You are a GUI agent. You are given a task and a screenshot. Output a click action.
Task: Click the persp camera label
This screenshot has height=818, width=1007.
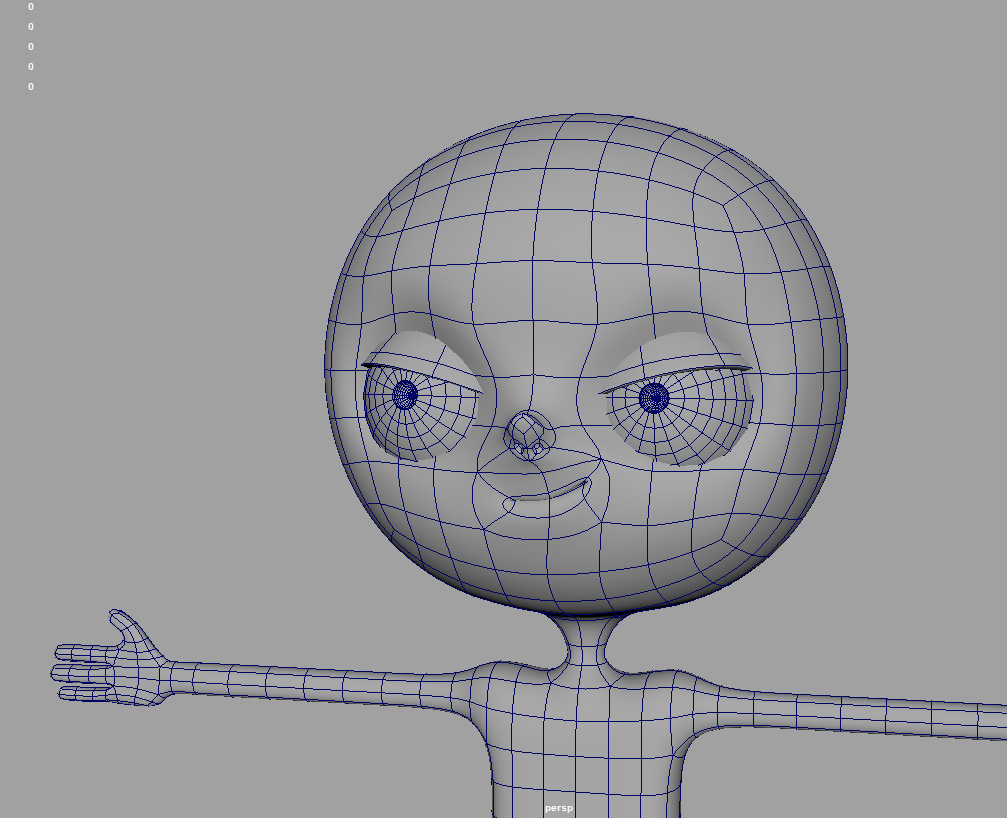(558, 808)
